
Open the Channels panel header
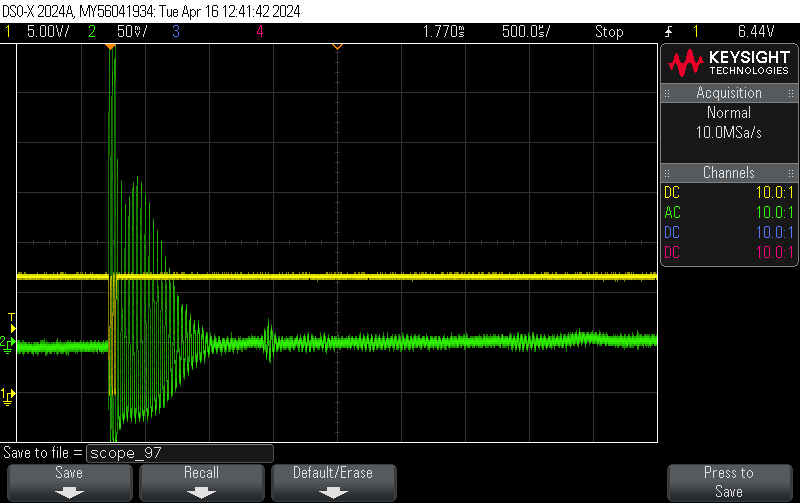click(728, 173)
